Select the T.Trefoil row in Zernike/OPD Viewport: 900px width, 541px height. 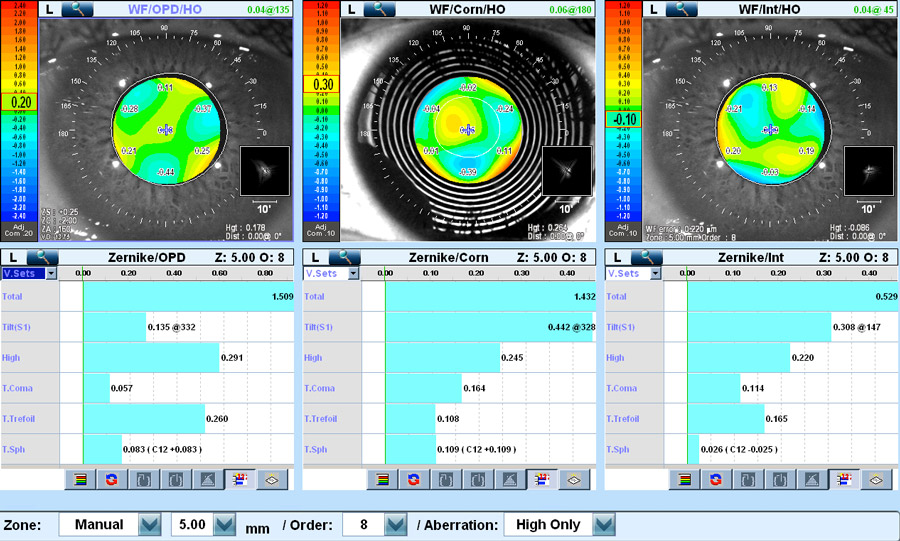(x=30, y=419)
